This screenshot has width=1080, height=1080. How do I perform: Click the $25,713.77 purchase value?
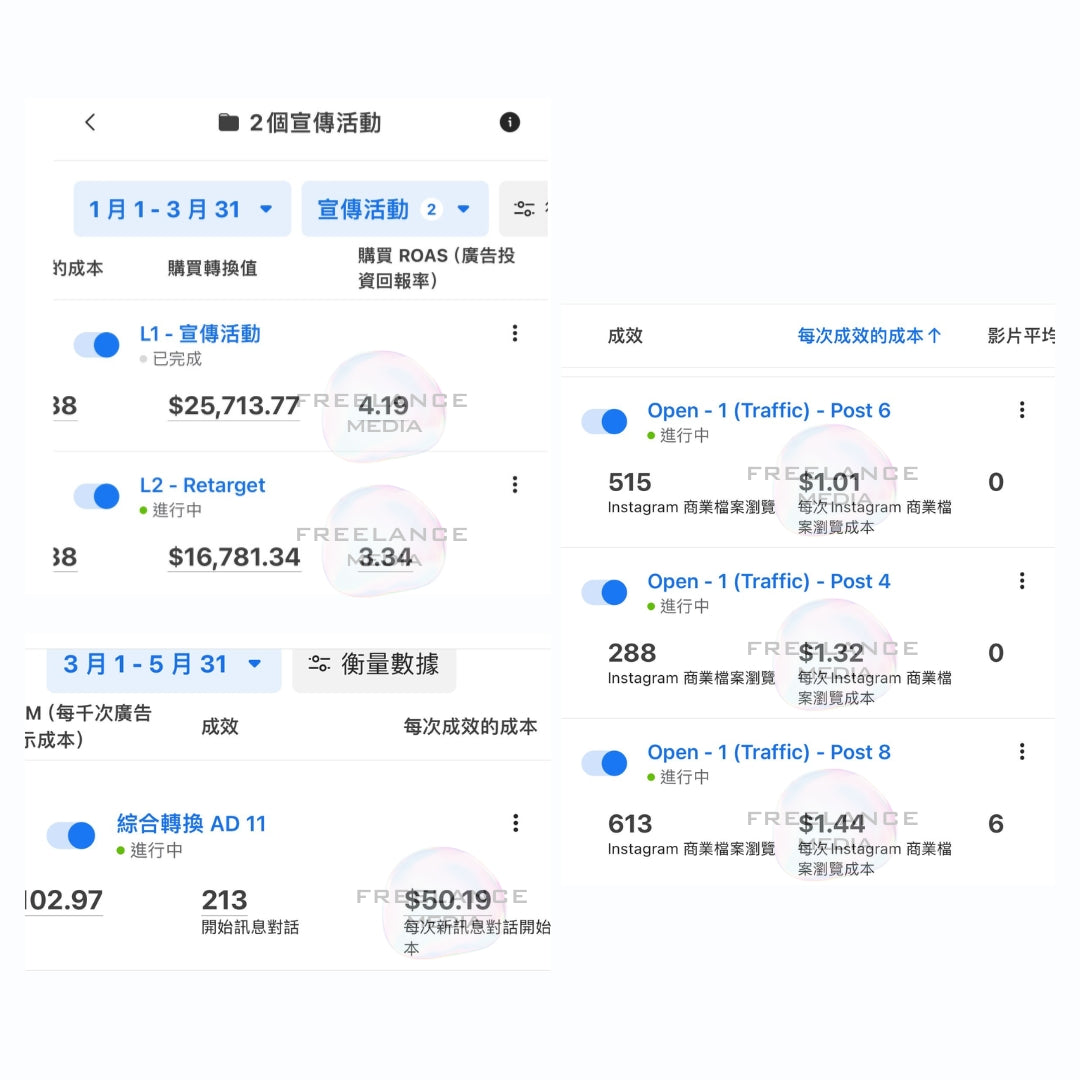(x=234, y=406)
